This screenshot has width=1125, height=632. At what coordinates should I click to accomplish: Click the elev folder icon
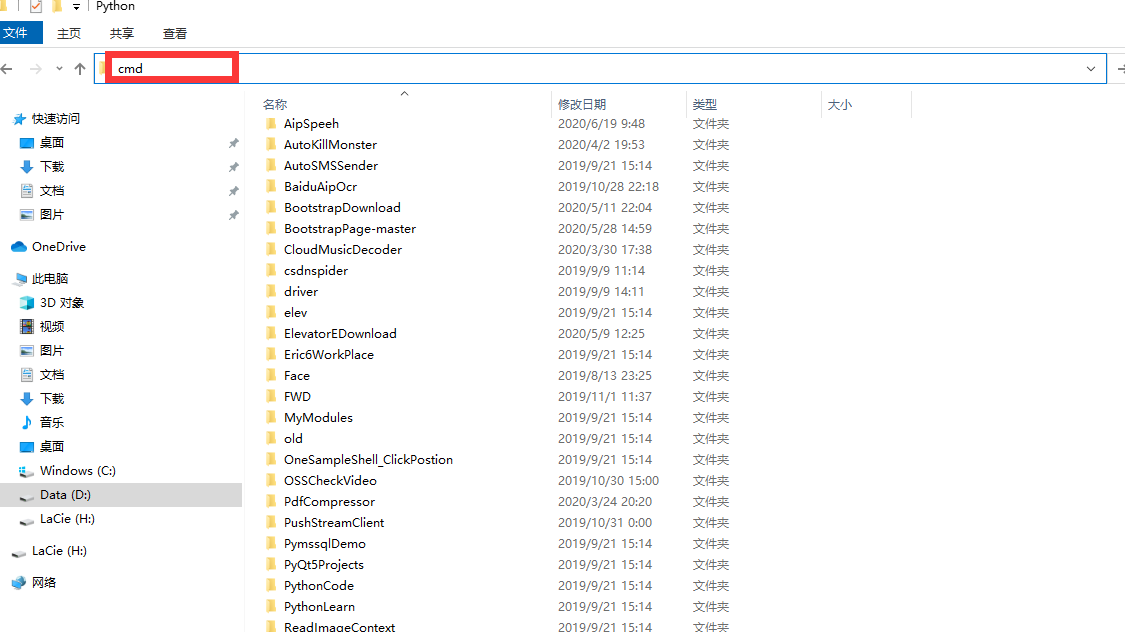(x=270, y=312)
